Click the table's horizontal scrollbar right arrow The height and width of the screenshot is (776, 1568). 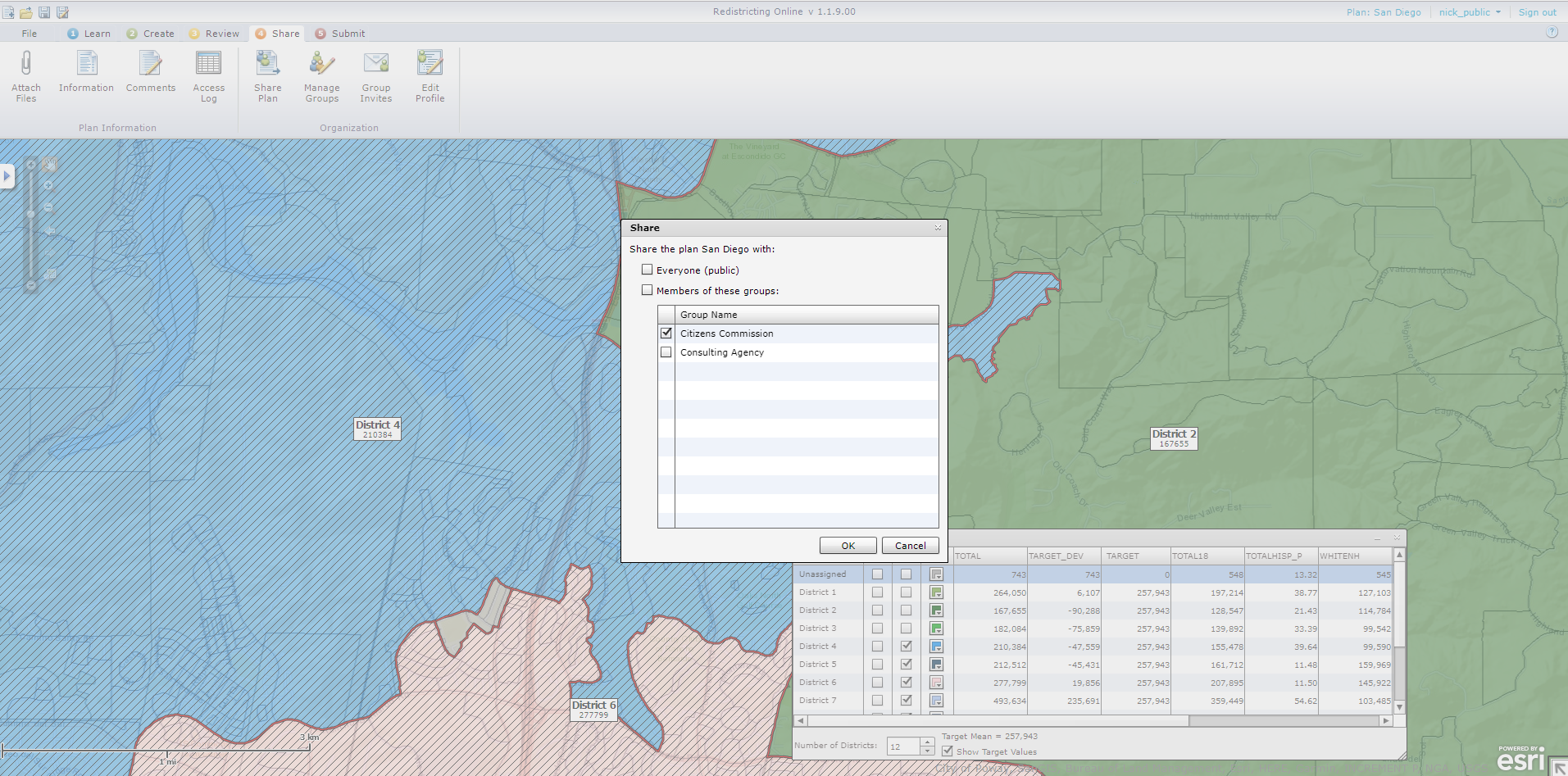pos(1386,721)
